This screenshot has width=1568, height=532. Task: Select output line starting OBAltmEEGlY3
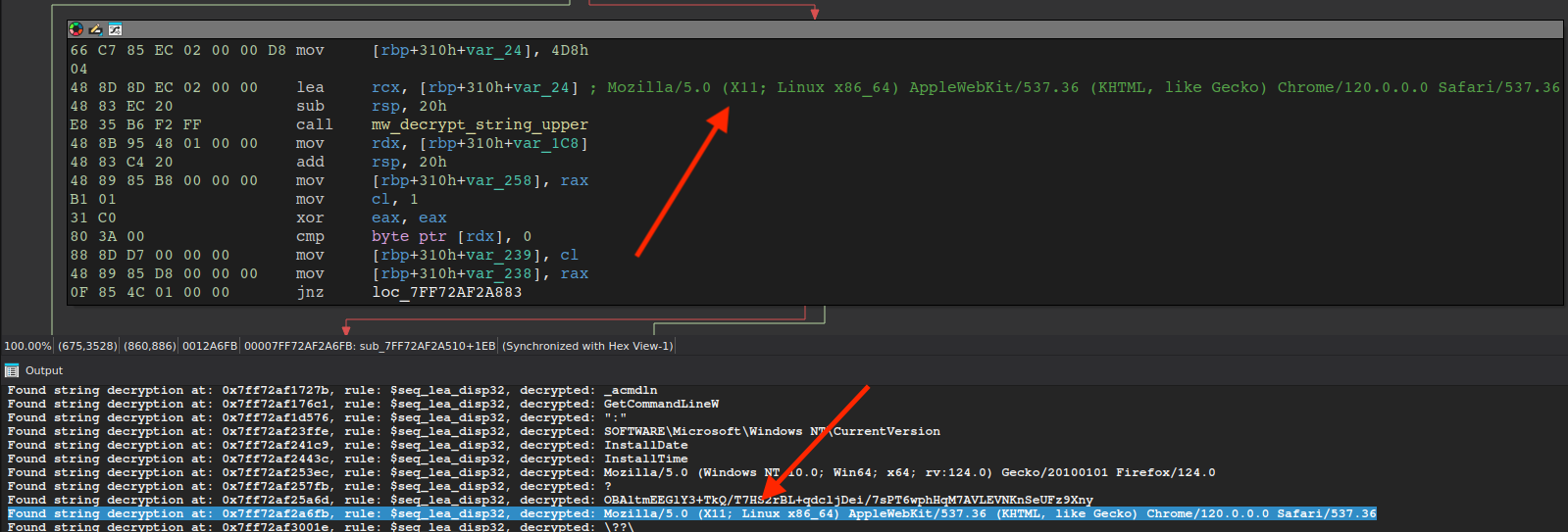[550, 500]
